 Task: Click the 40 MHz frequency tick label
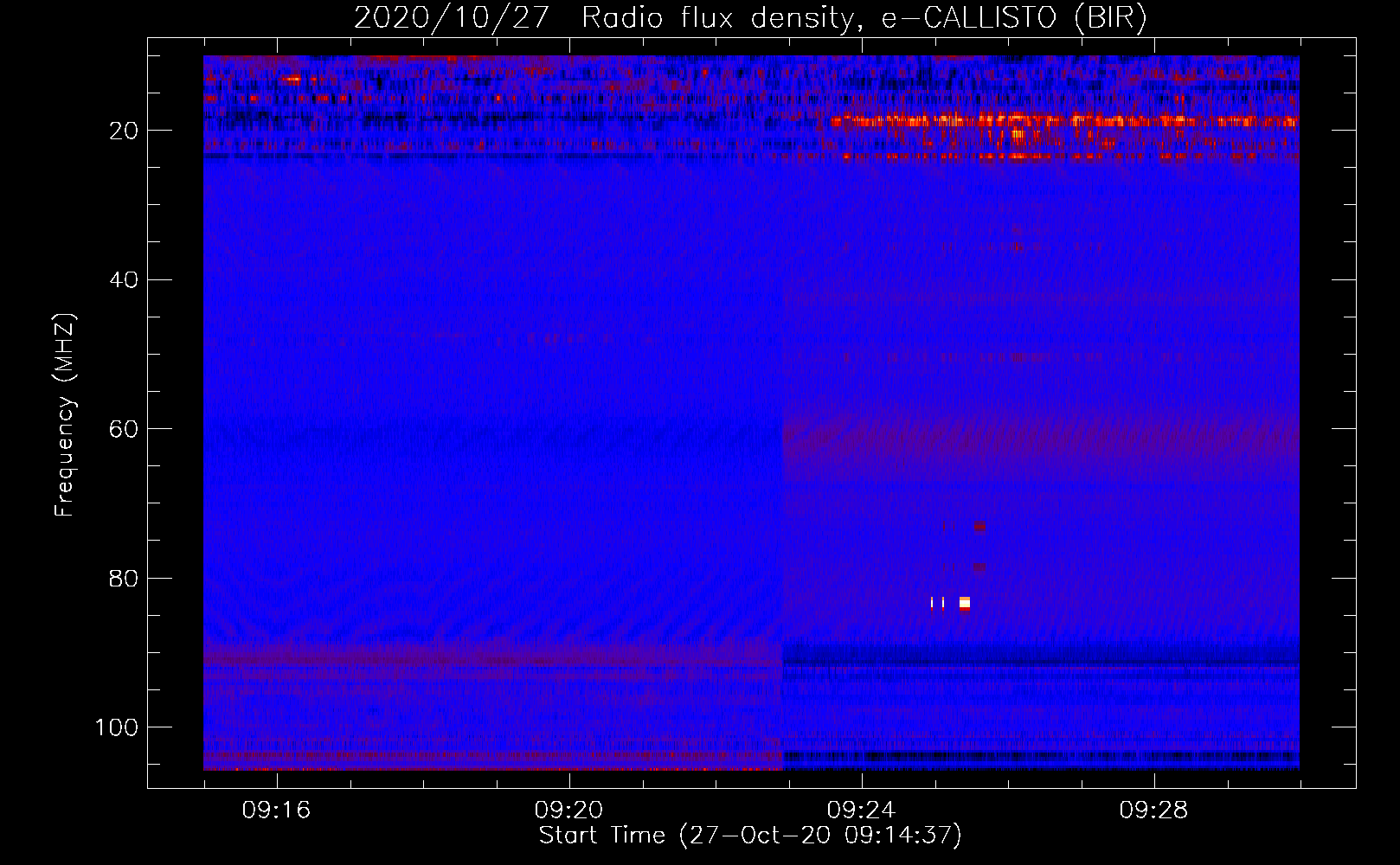124,280
